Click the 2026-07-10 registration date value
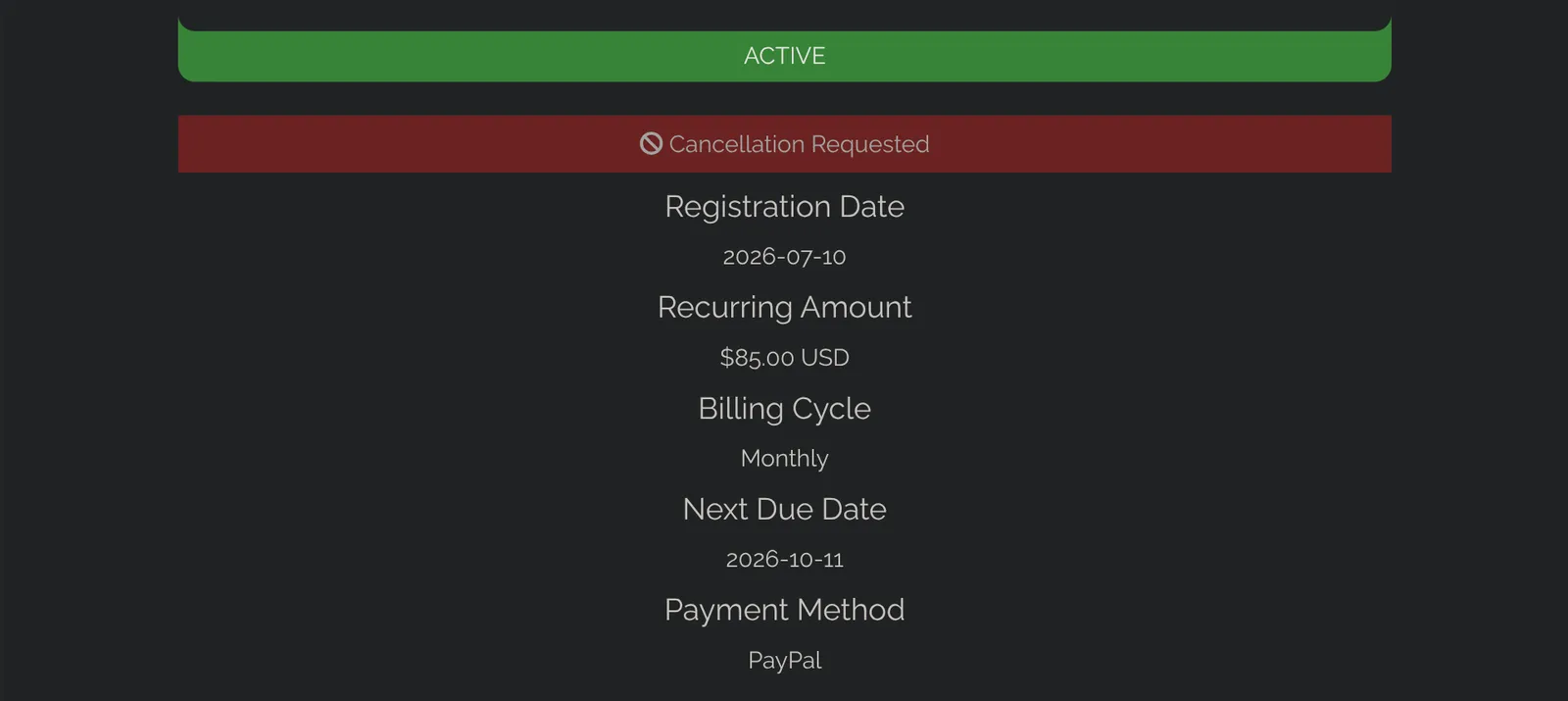Viewport: 1568px width, 701px height. [x=784, y=257]
